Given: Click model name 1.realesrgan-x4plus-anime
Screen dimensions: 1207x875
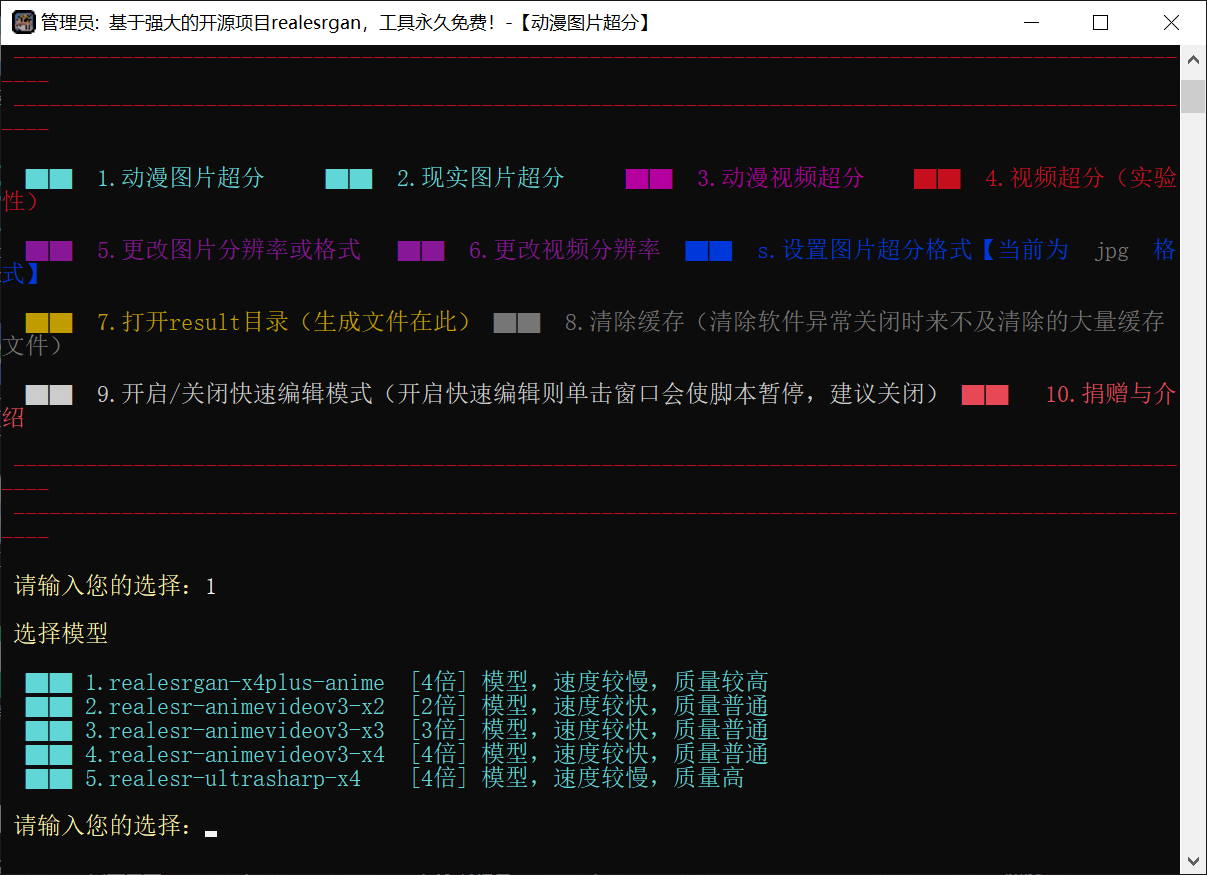Looking at the screenshot, I should [x=235, y=683].
